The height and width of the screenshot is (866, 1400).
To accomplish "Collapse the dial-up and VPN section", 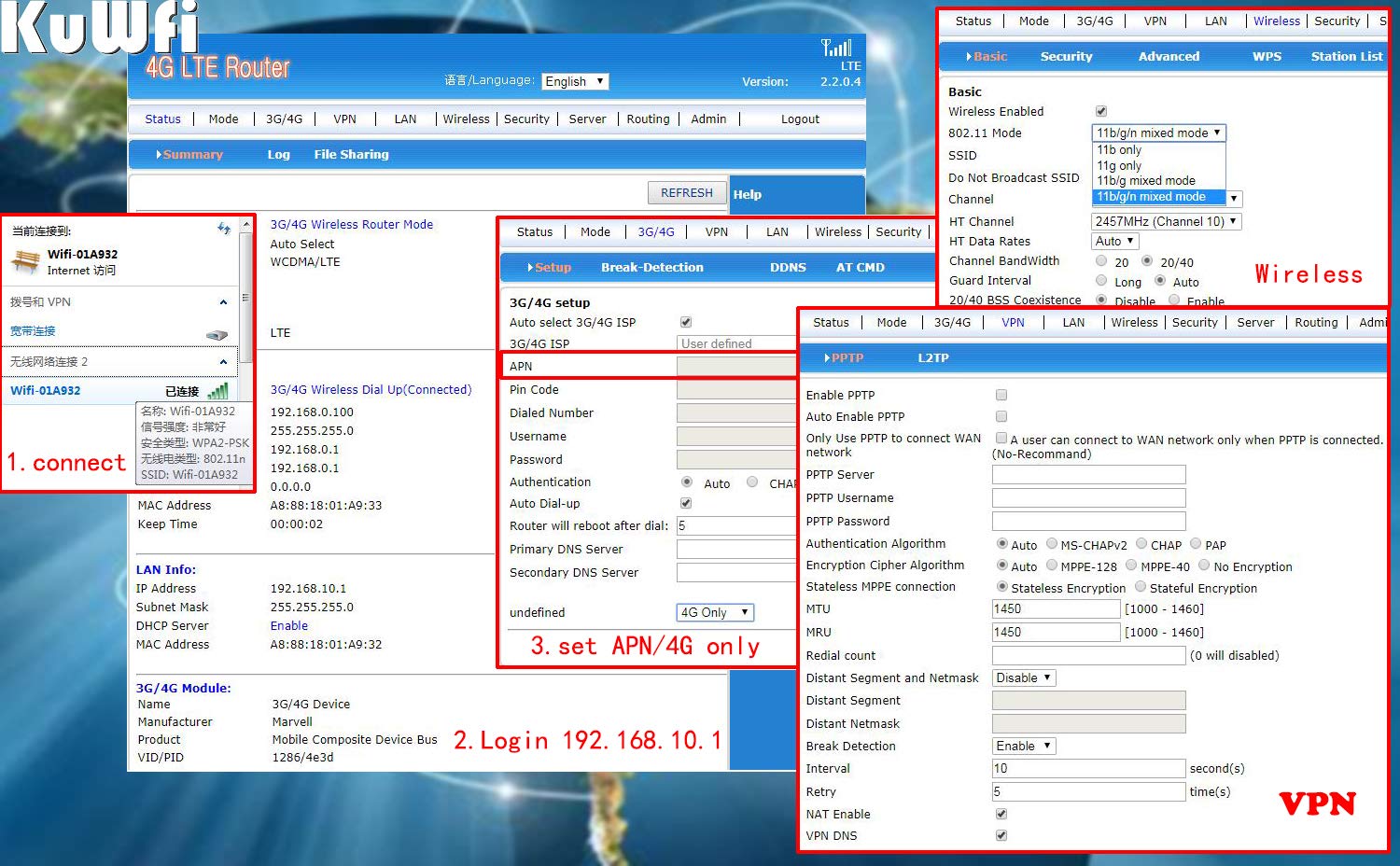I will [x=223, y=302].
